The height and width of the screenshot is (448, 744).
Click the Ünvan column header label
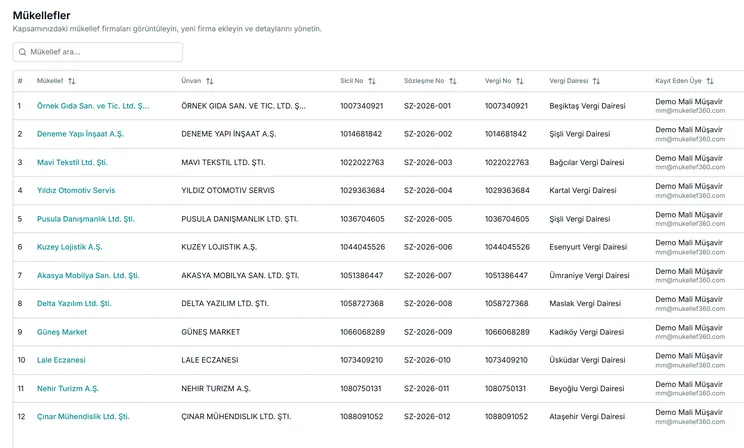[x=191, y=81]
